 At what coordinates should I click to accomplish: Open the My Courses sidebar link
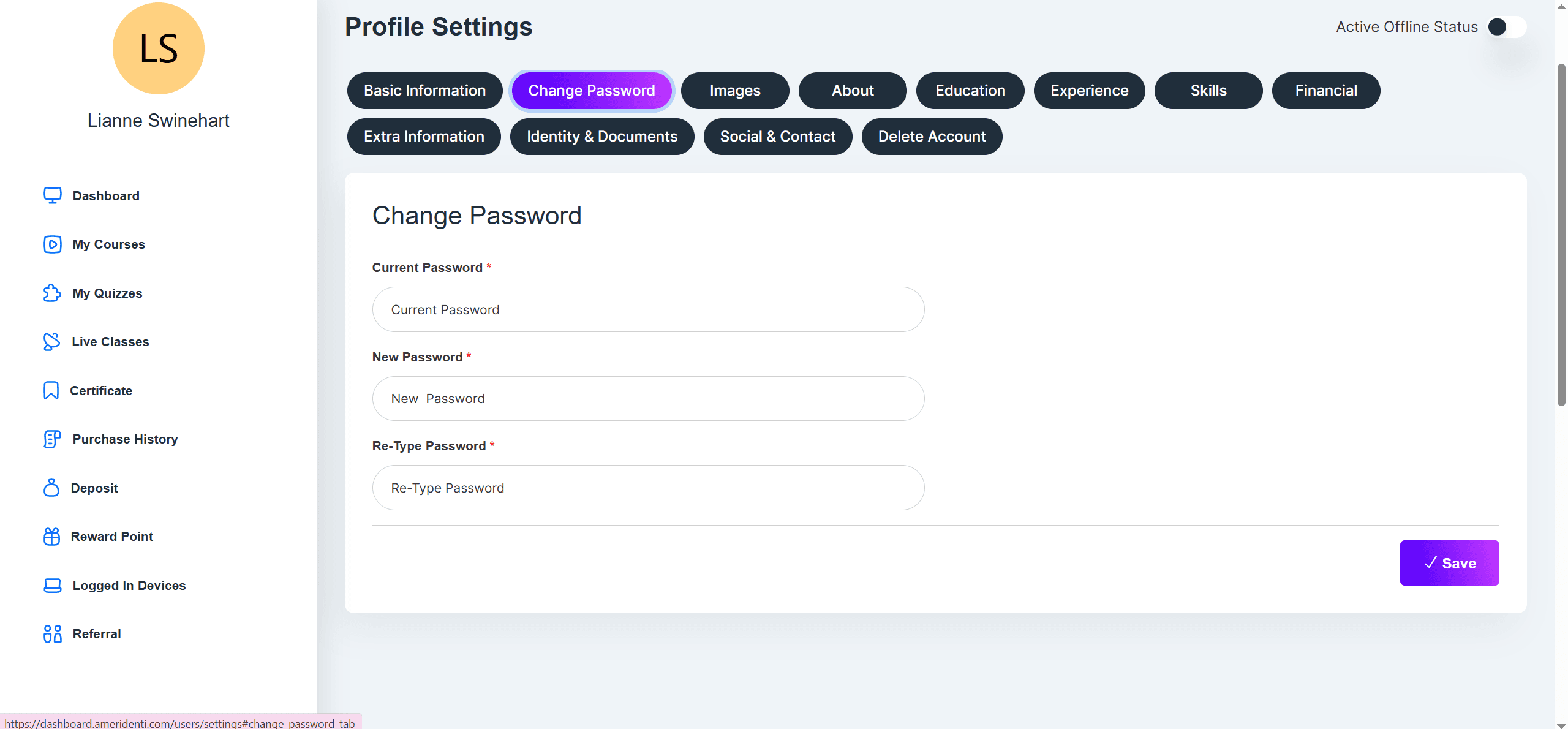point(109,244)
